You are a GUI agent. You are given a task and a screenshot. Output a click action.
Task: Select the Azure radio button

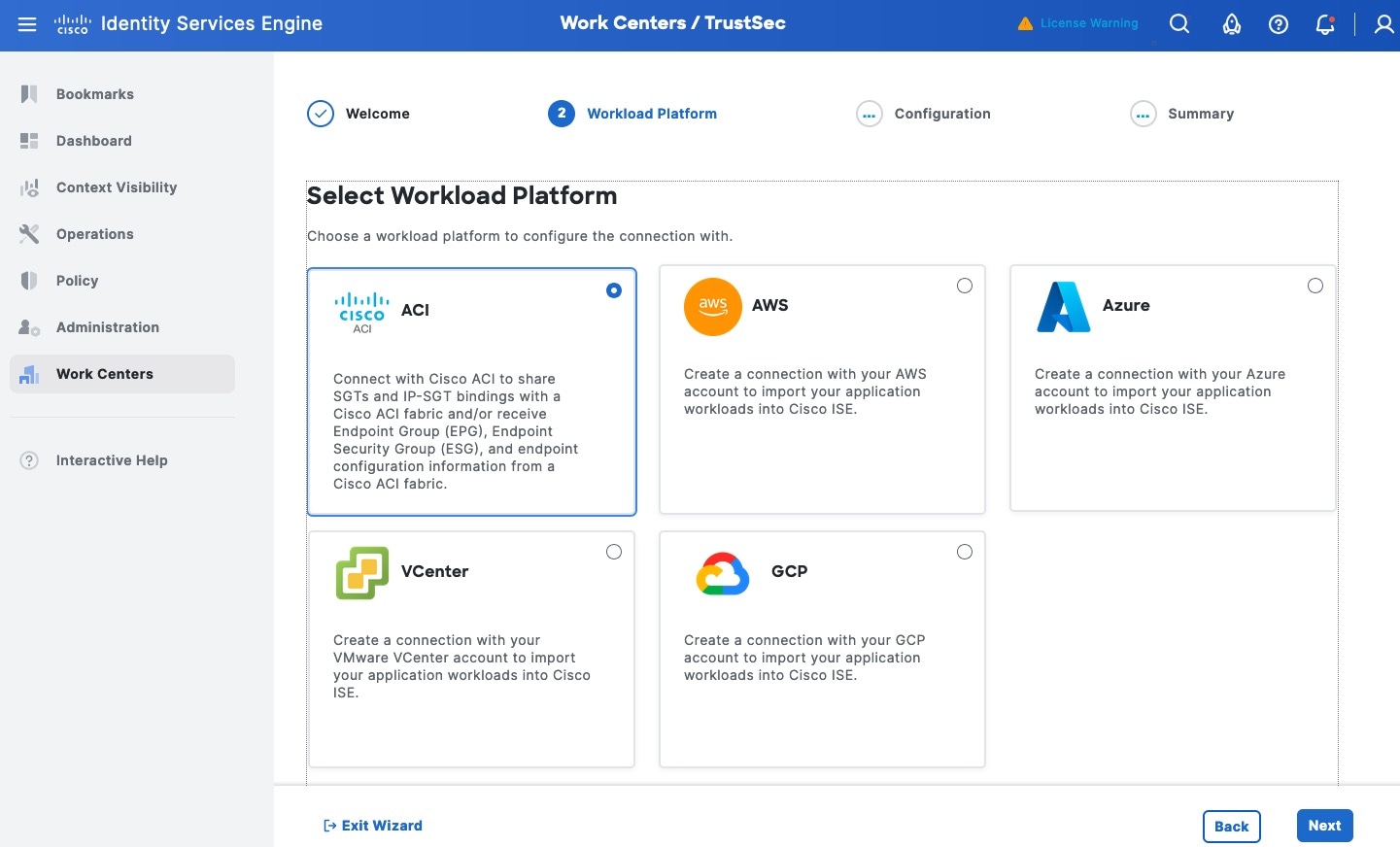pos(1315,286)
